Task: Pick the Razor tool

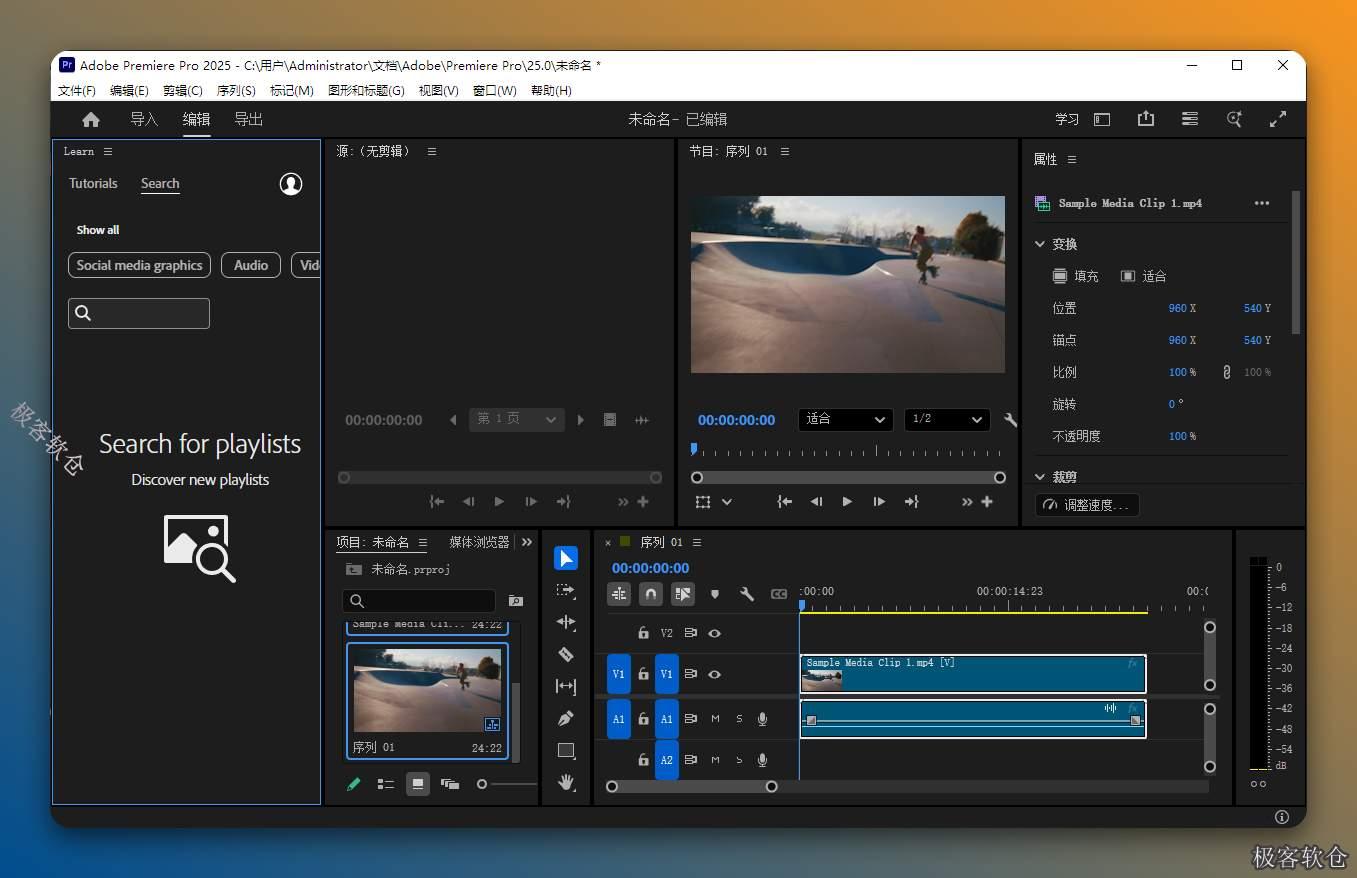Action: pos(566,654)
